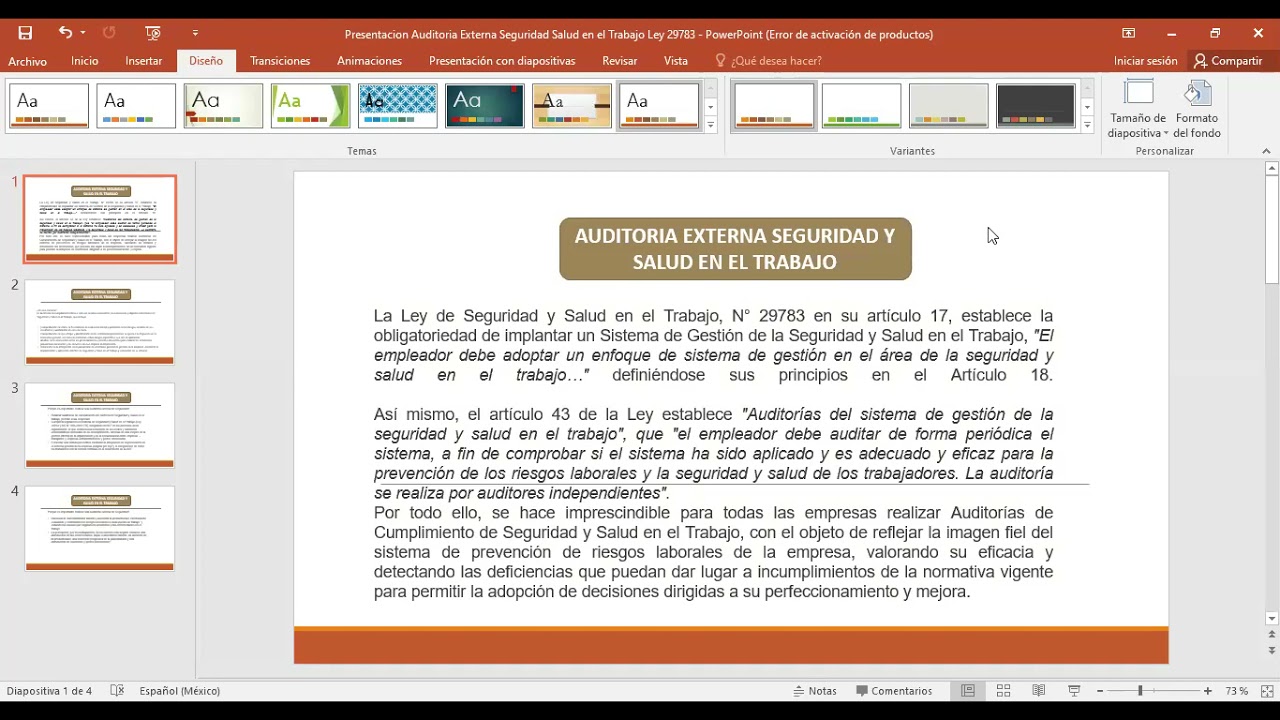The width and height of the screenshot is (1280, 720).
Task: Collapse the ribbon with the caret
Action: (1266, 151)
